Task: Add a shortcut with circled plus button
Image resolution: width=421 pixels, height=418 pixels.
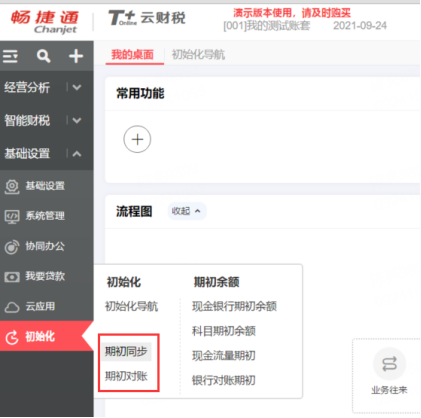Action: 137,139
